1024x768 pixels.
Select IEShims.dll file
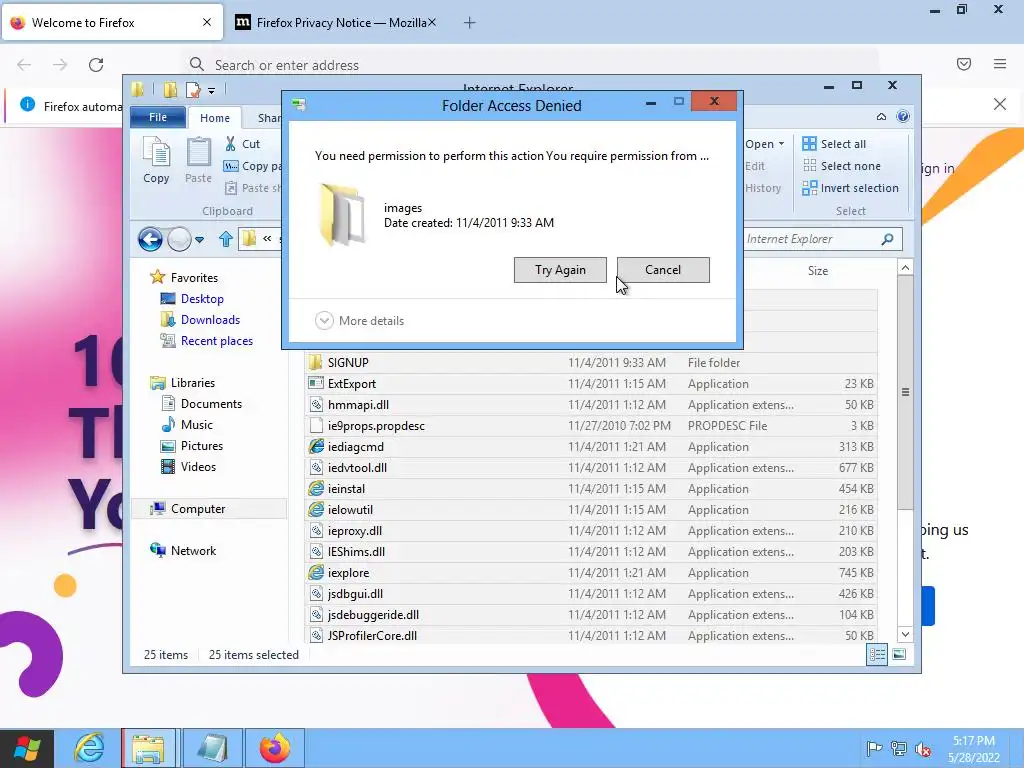[x=591, y=551]
